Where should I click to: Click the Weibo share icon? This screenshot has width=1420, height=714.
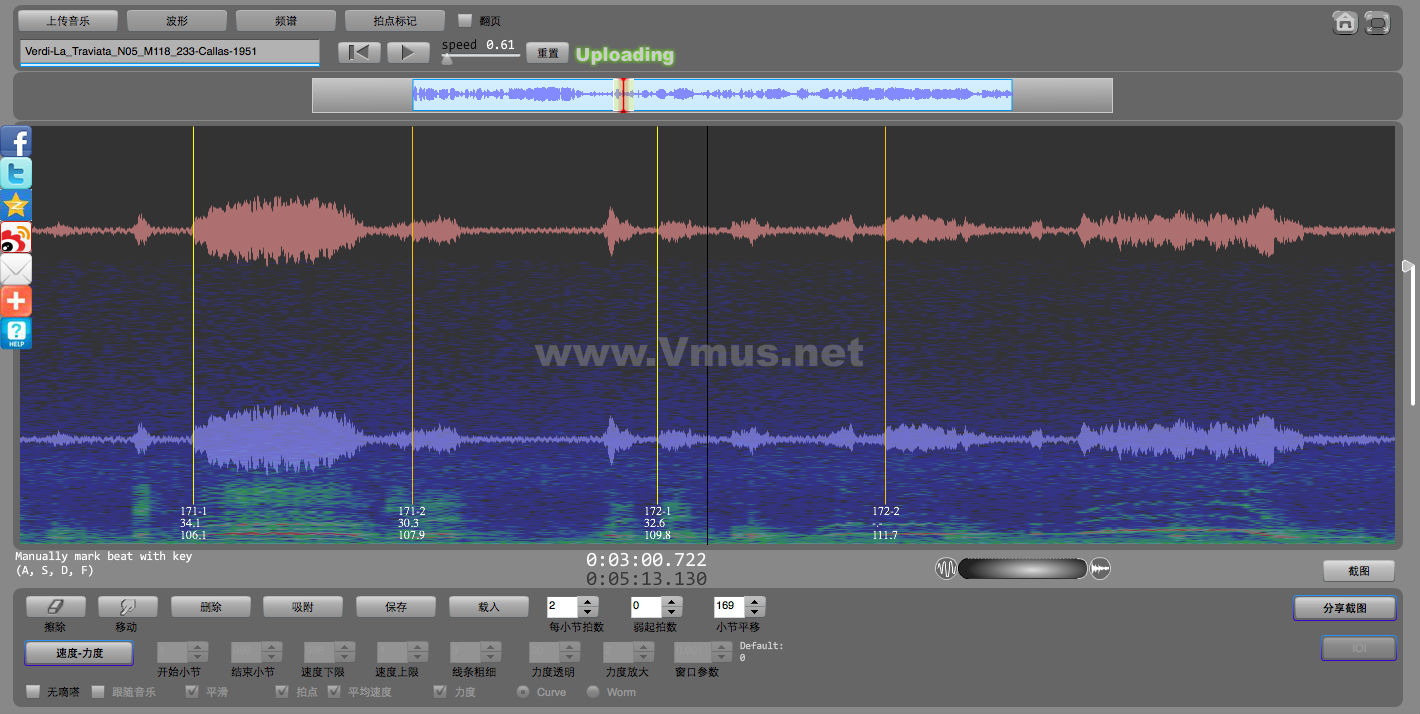[x=16, y=237]
